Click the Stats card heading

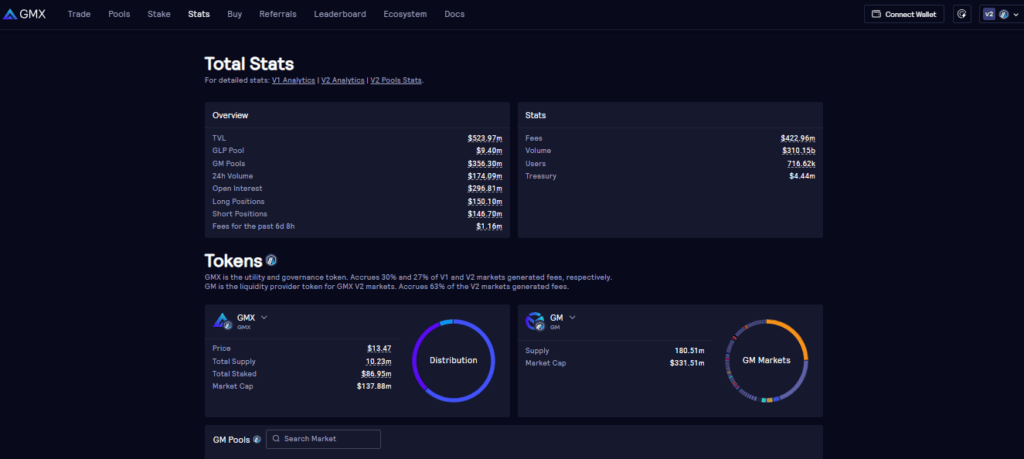(536, 116)
